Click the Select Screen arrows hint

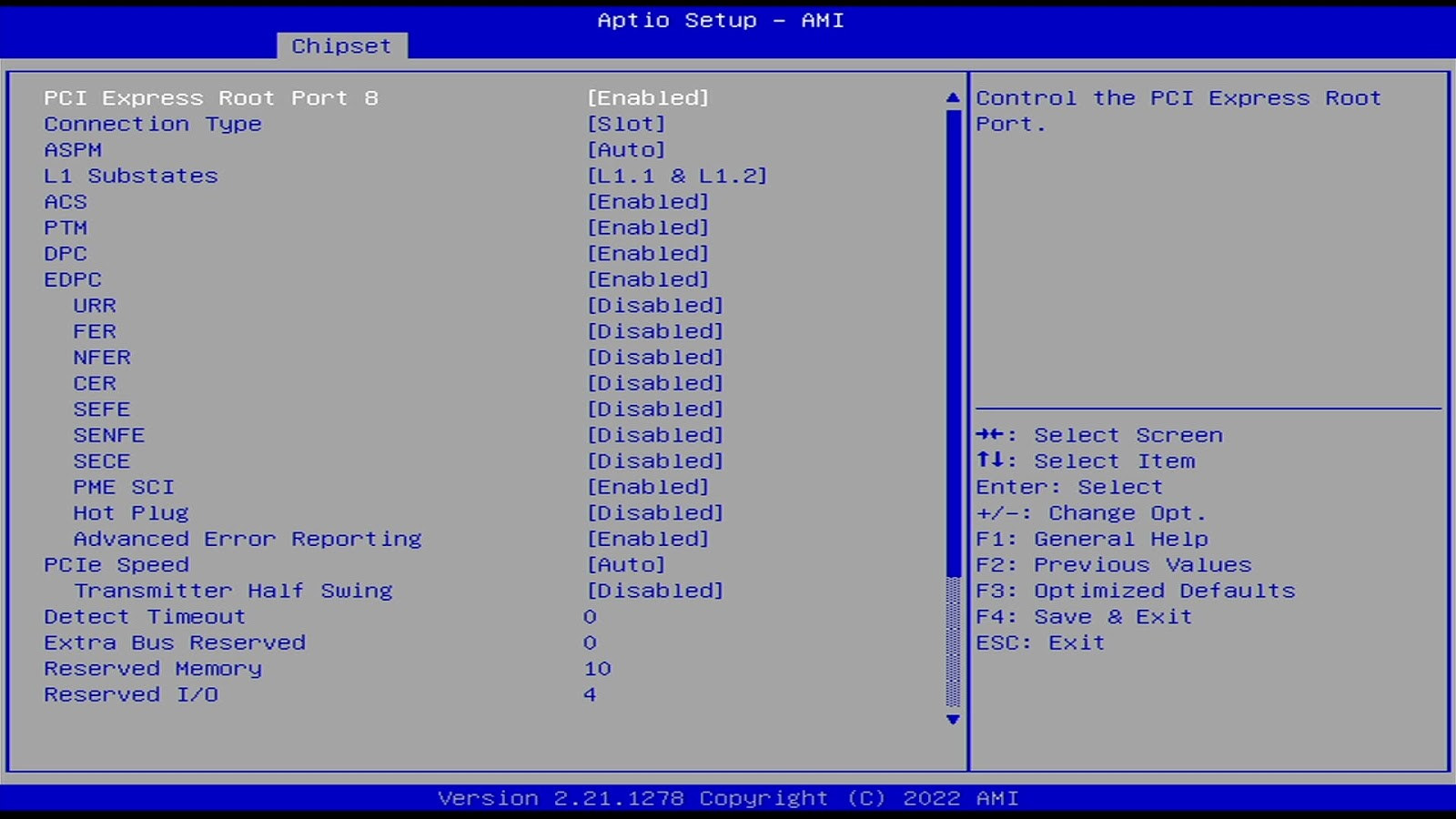[1099, 435]
